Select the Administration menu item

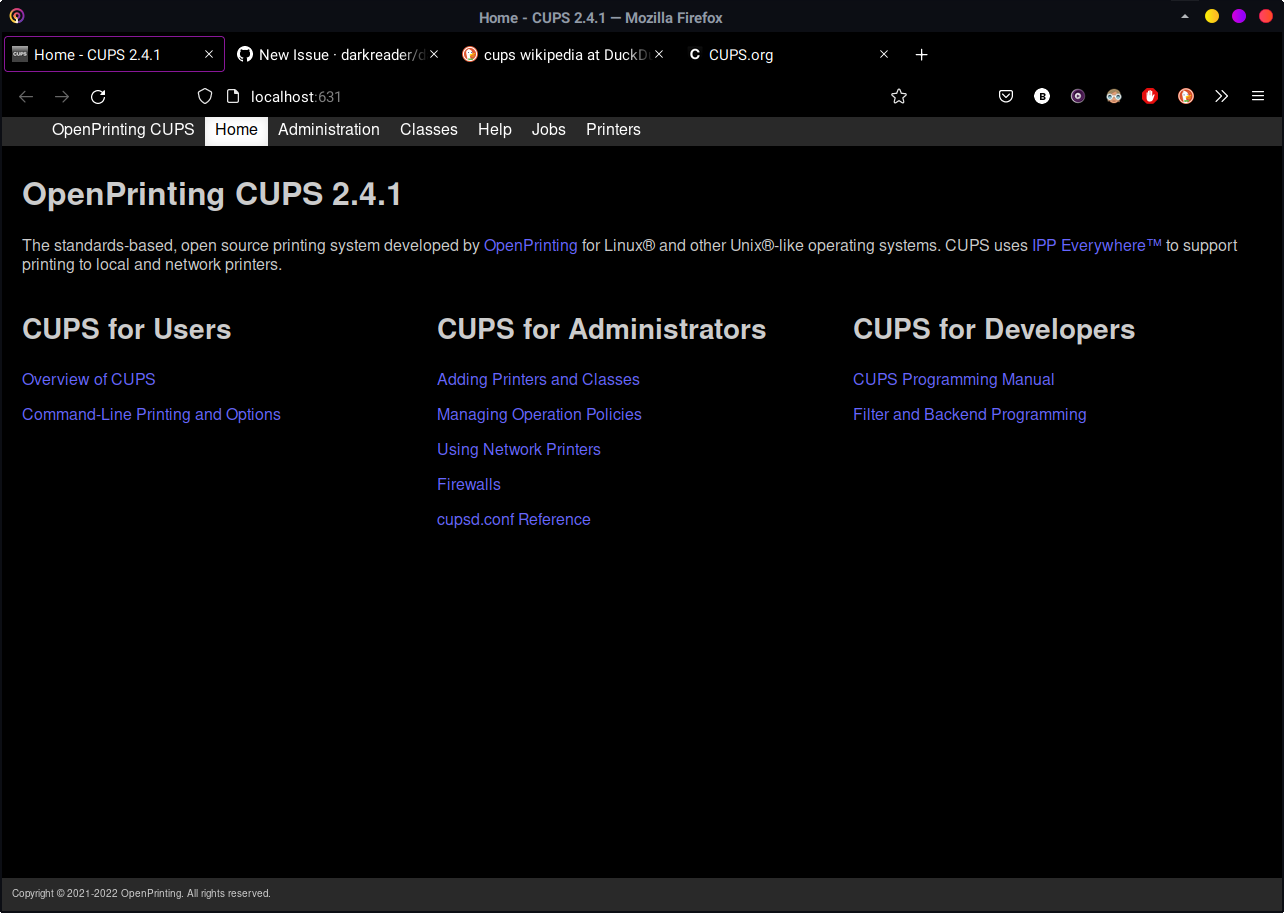pos(329,129)
